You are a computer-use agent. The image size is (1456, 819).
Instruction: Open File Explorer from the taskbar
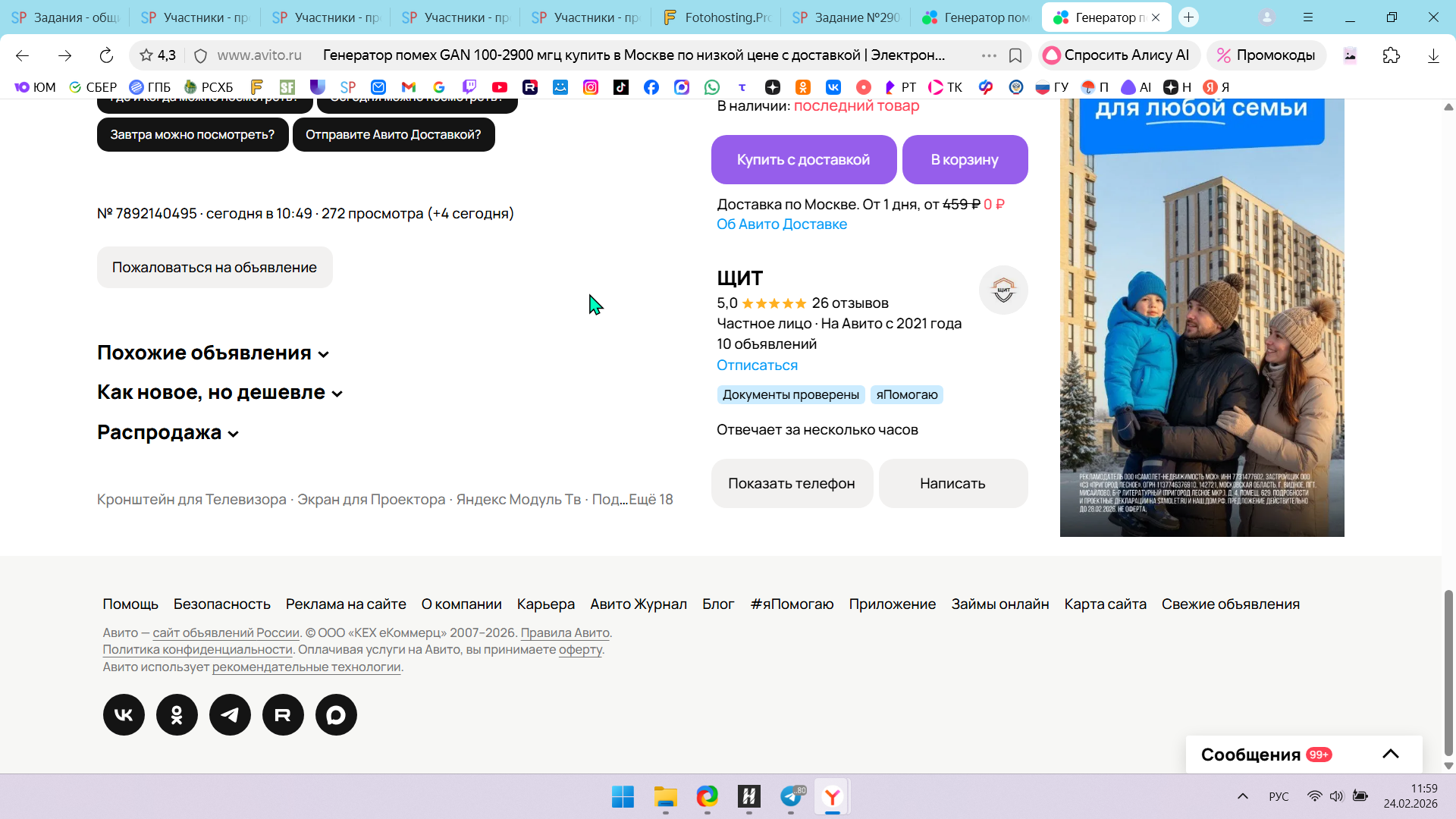pos(665,797)
